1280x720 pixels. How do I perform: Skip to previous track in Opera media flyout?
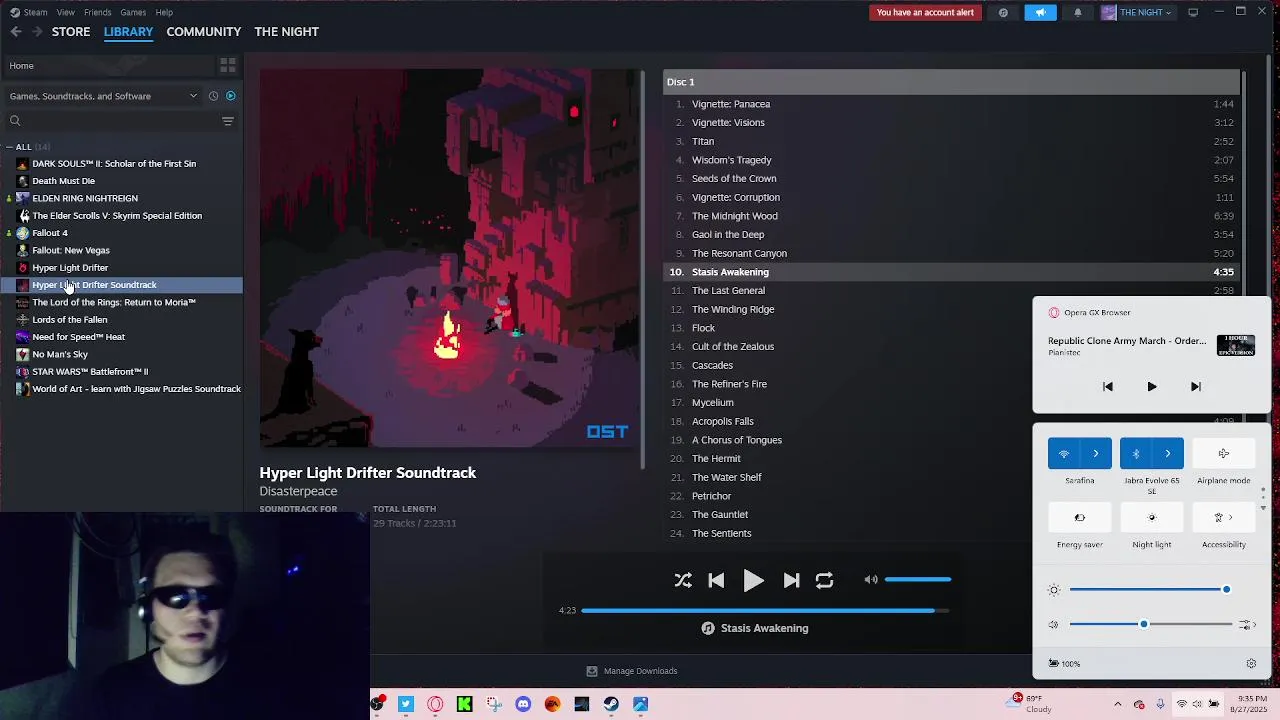pos(1108,387)
